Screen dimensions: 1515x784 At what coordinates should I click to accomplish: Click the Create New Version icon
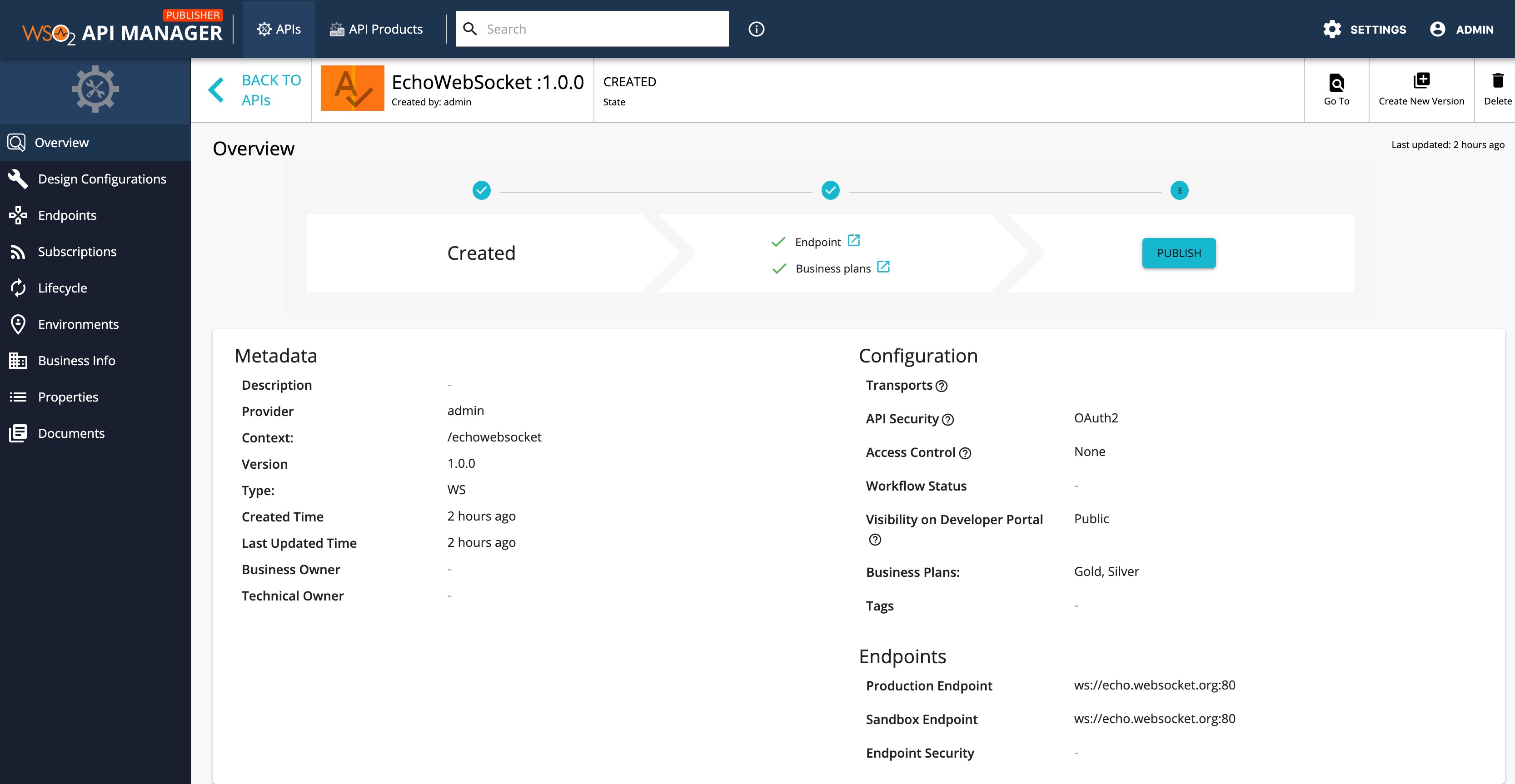[x=1421, y=89]
